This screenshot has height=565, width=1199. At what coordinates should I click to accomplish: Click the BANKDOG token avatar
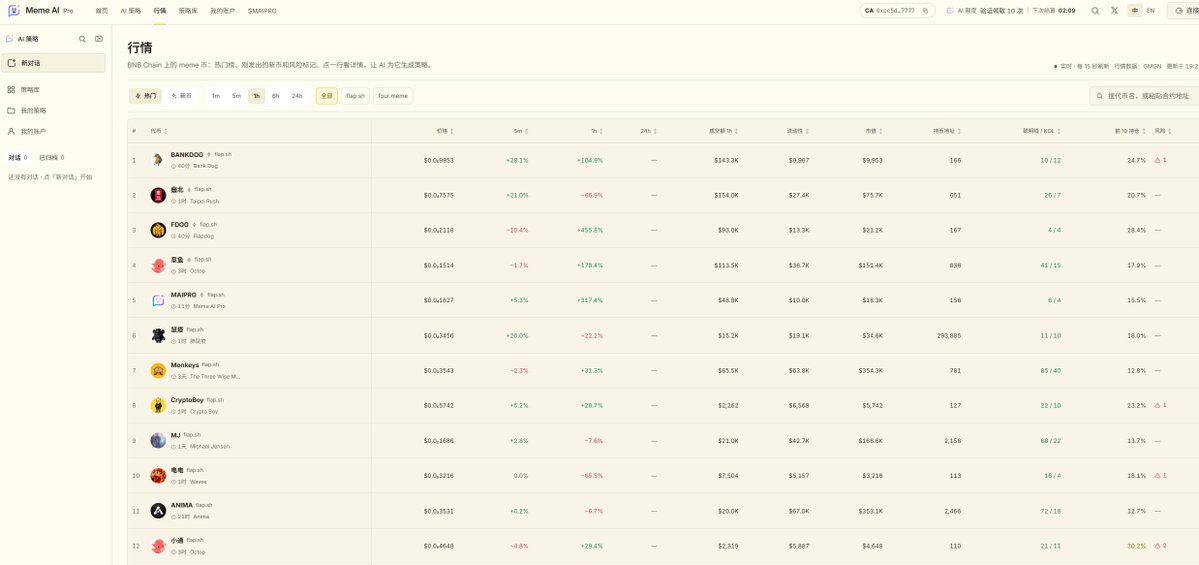[x=158, y=160]
